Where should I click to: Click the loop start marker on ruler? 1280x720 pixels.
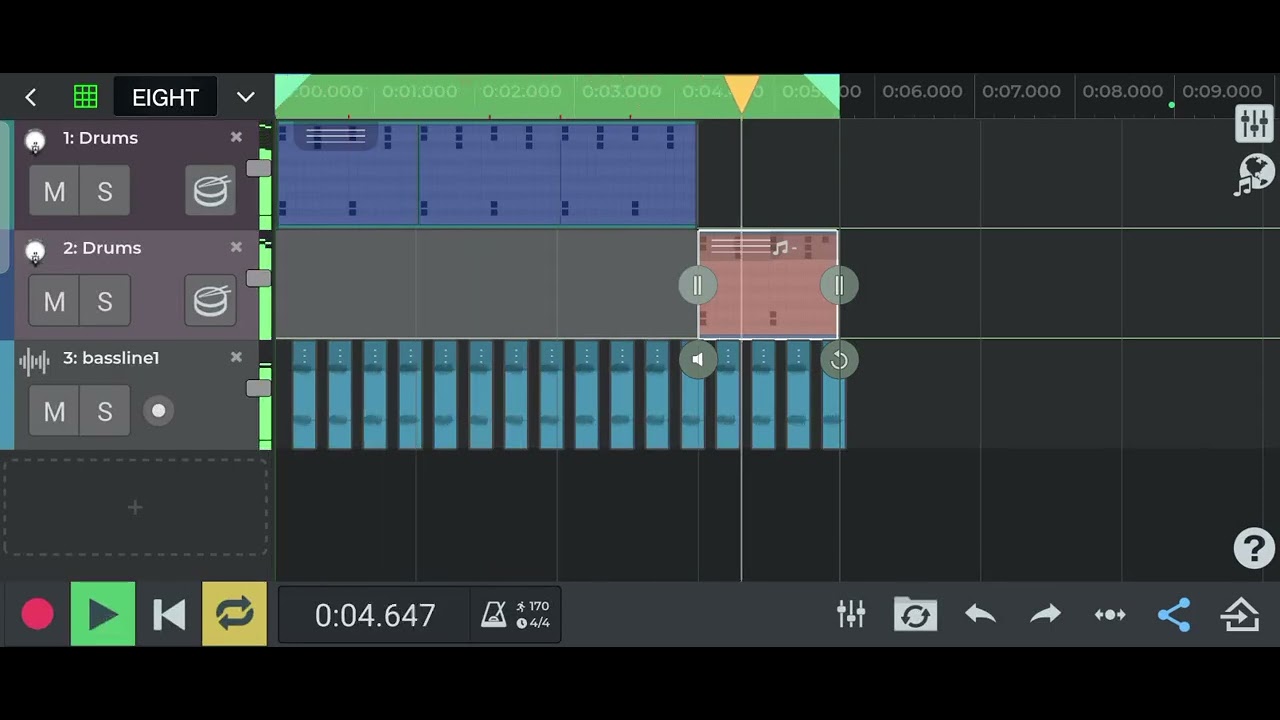click(291, 90)
